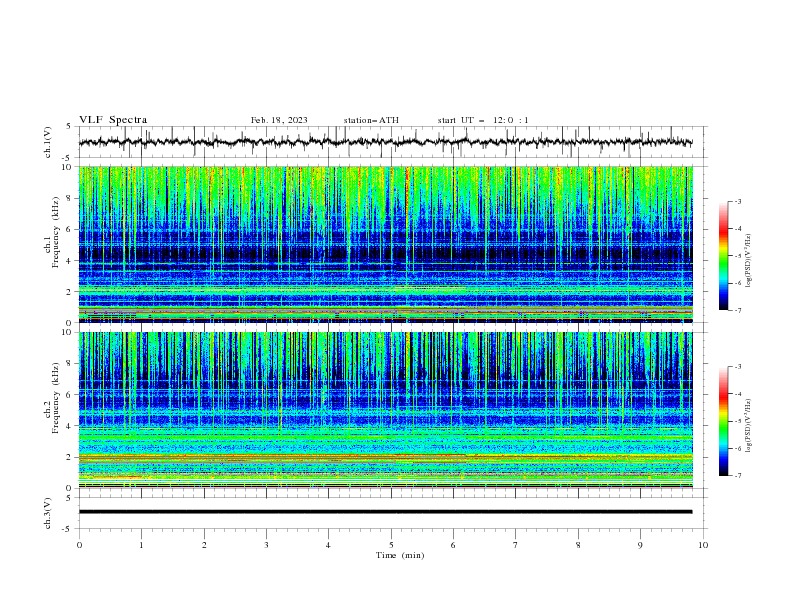Click the "6" tick on time axis
This screenshot has height=612, width=792.
(x=453, y=545)
